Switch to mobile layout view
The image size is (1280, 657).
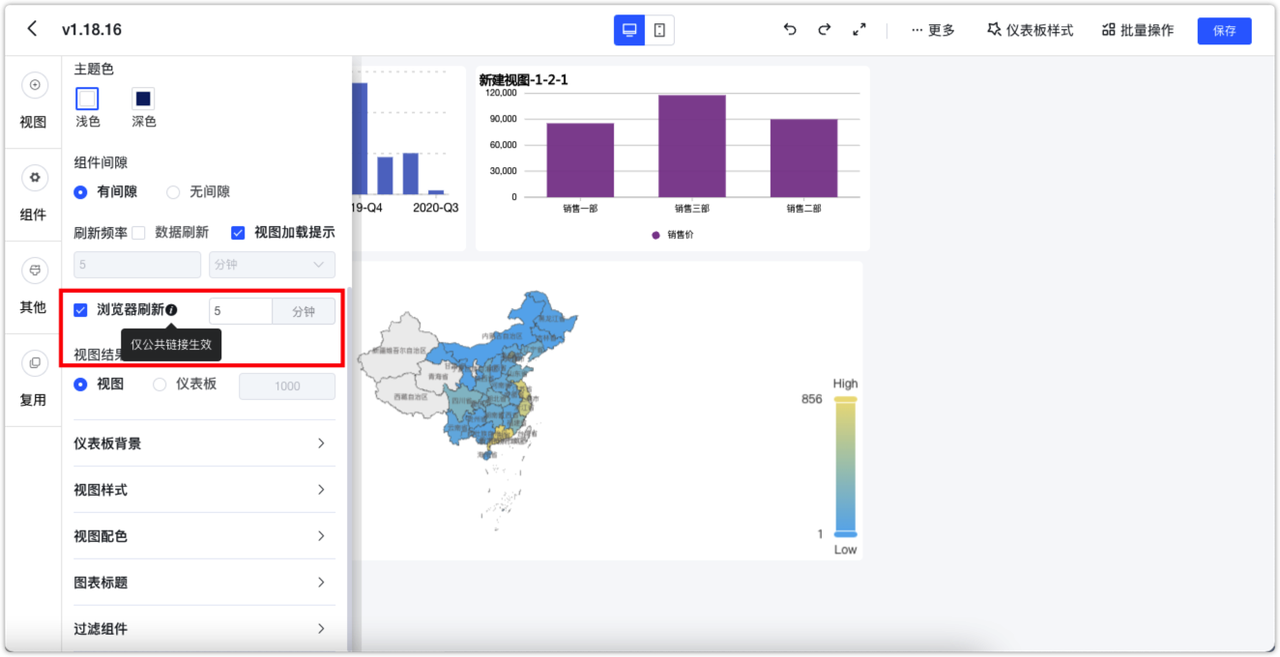coord(660,30)
